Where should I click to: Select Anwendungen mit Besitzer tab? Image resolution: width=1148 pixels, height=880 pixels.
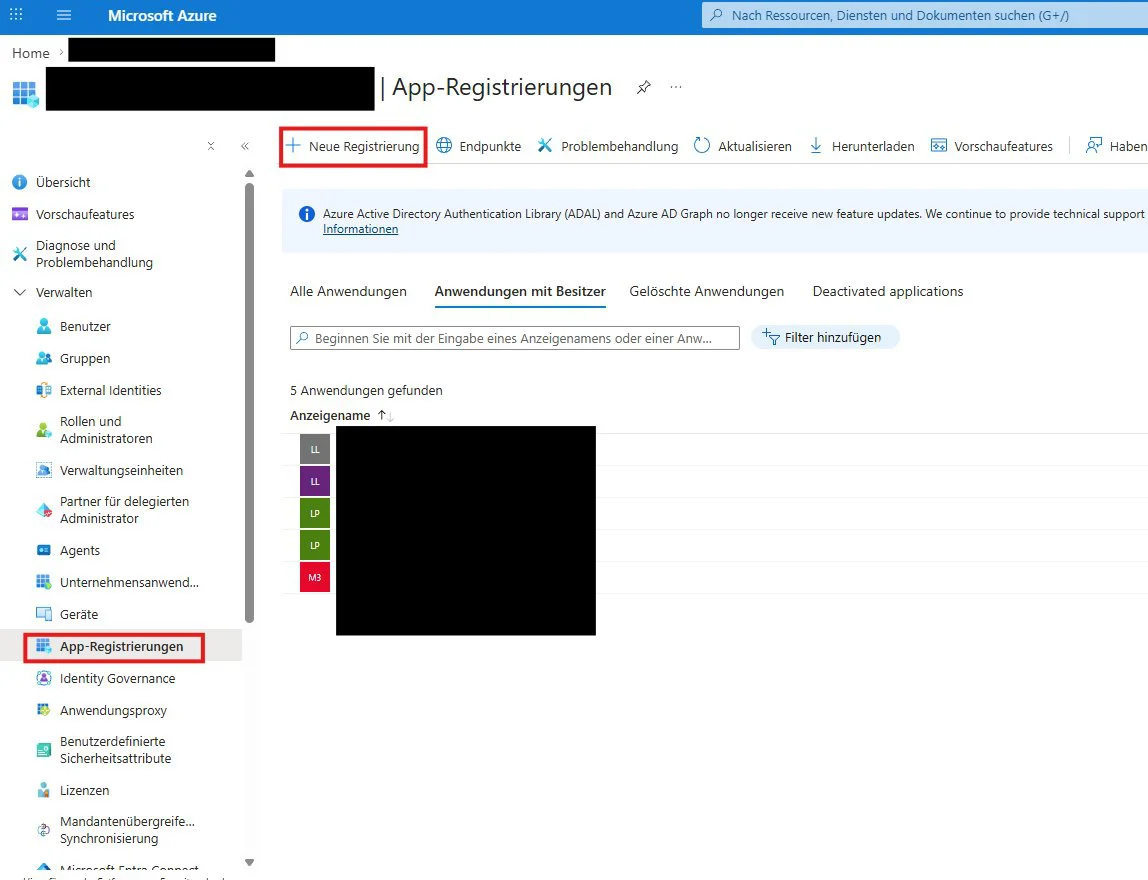(x=520, y=291)
